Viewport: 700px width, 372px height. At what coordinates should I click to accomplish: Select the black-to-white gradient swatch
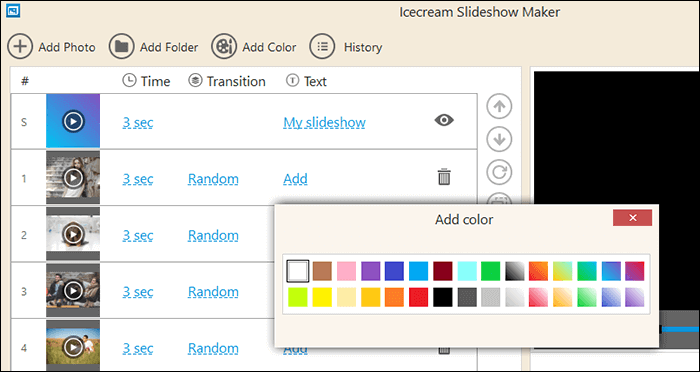point(515,271)
